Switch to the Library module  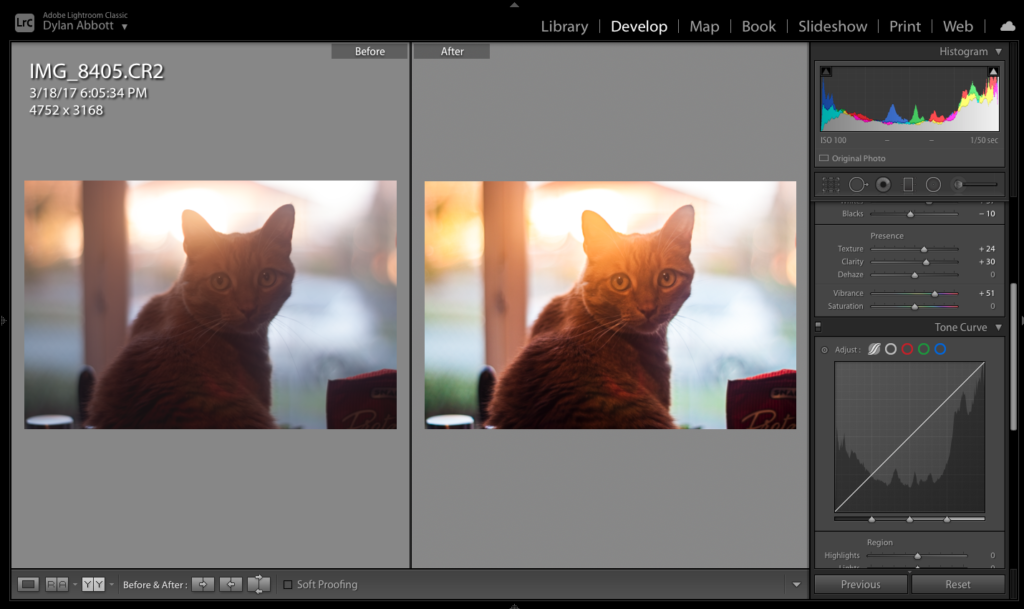564,26
